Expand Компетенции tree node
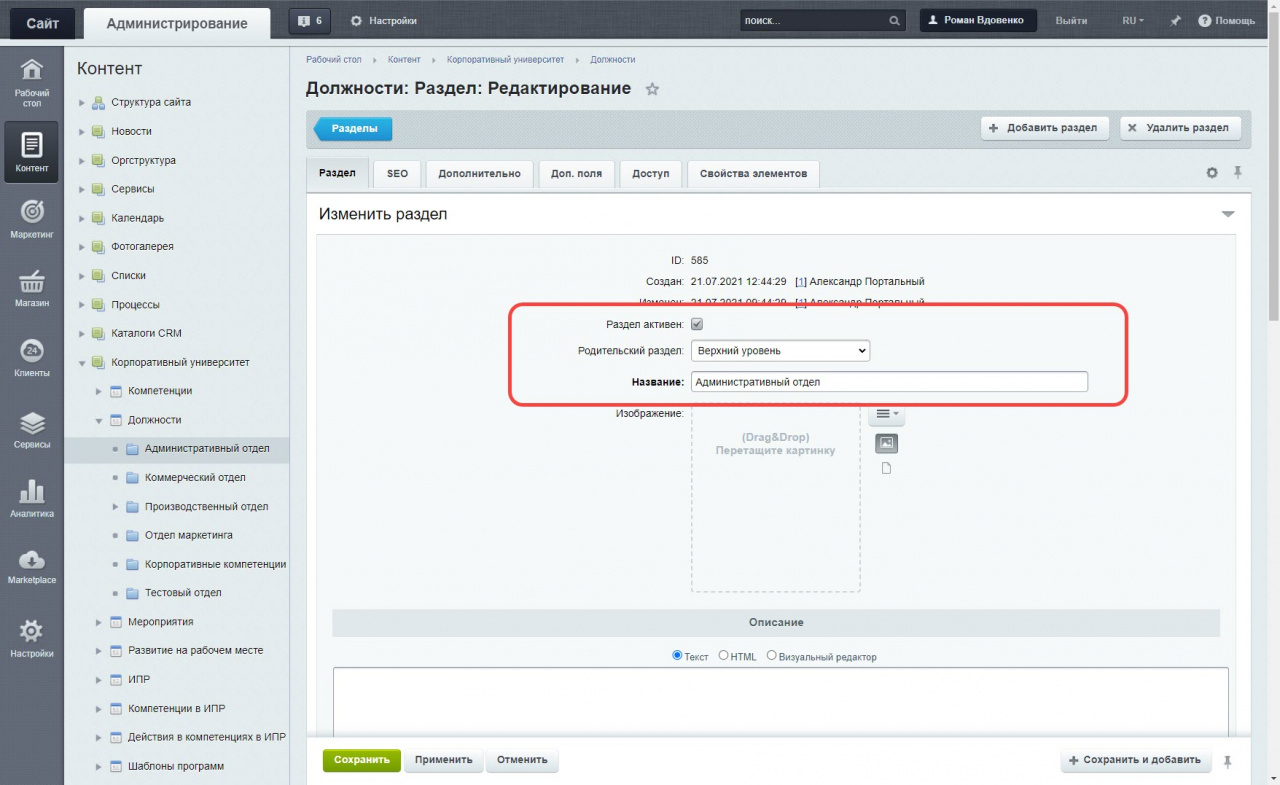Screen dimensions: 1280x785 (99, 391)
